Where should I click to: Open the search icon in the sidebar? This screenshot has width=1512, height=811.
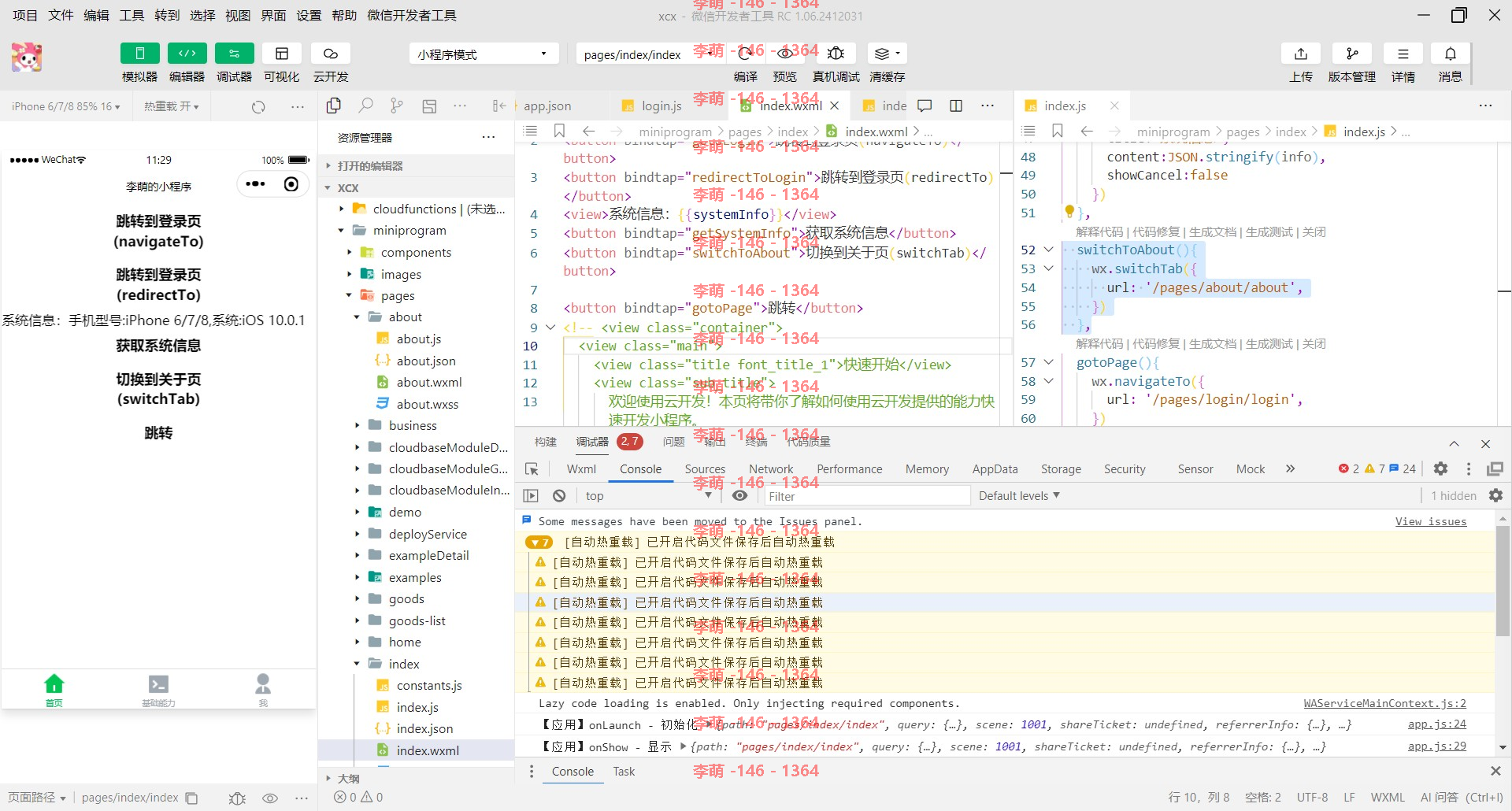(365, 106)
